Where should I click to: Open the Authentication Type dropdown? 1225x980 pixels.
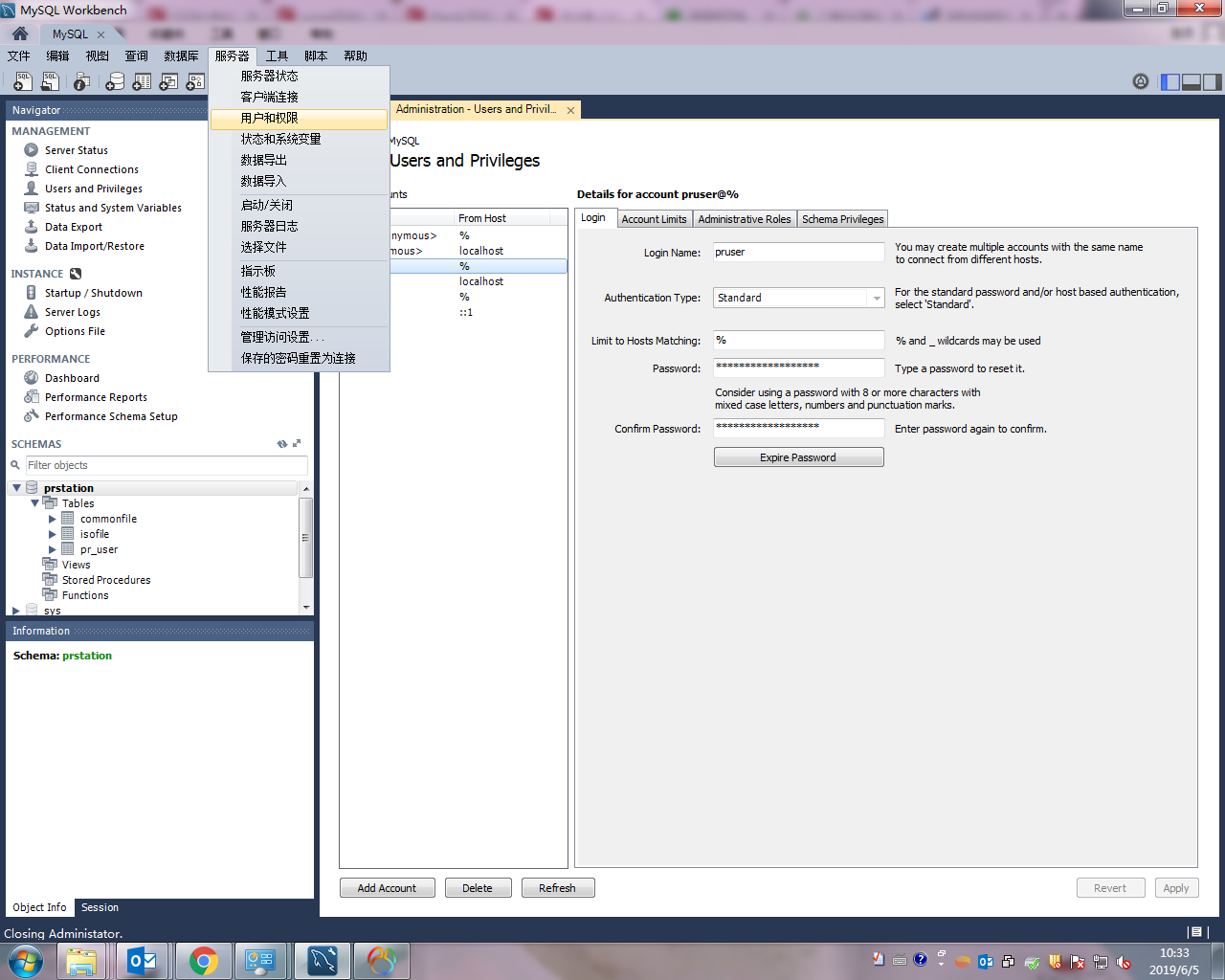point(876,298)
